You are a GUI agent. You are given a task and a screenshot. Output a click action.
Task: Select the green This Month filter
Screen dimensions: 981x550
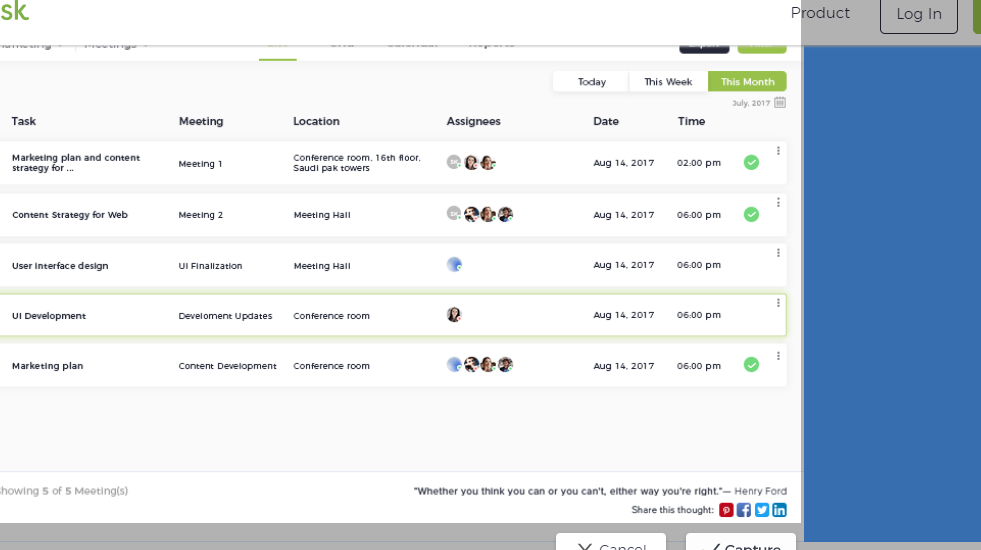click(x=747, y=82)
